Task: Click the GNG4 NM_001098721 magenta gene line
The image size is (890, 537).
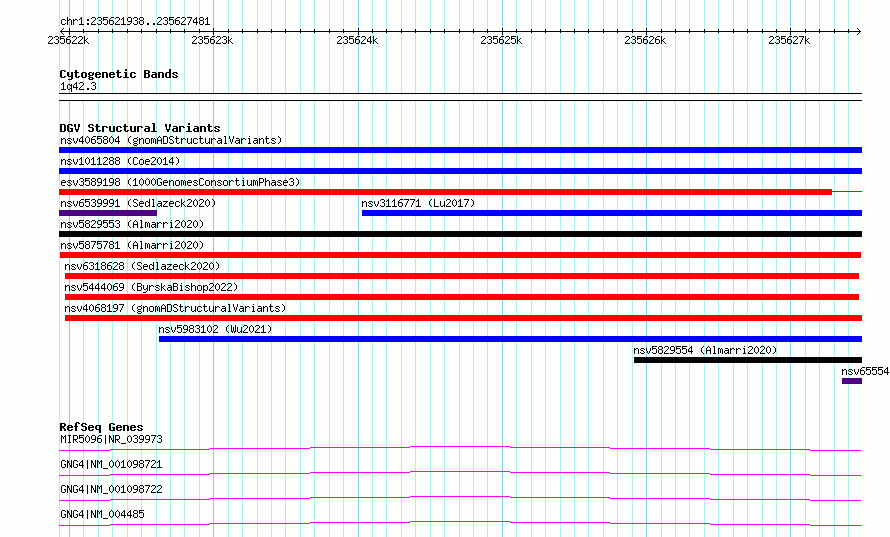Action: (x=460, y=473)
